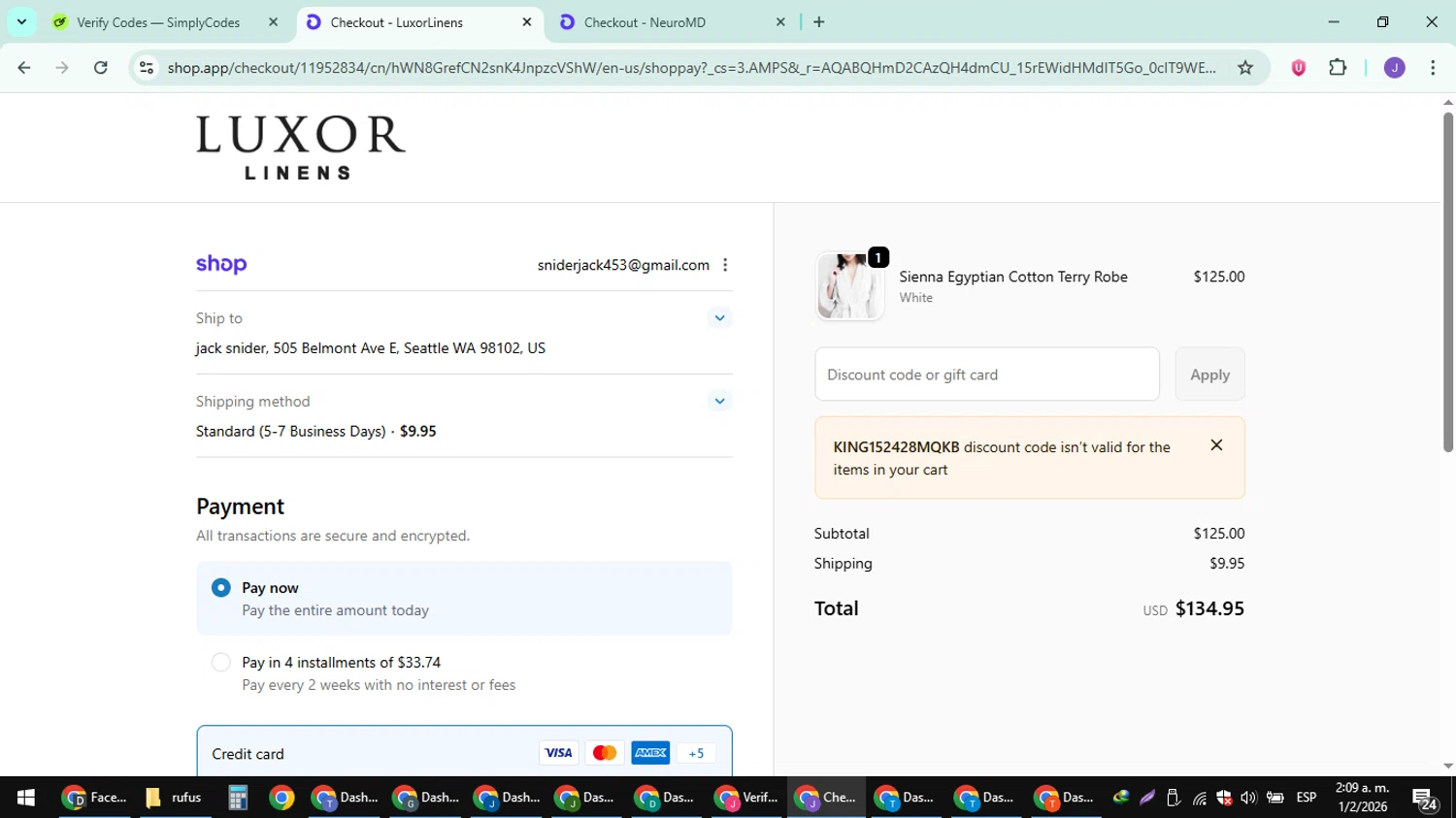
Task: Click the scrollbar down arrow
Action: click(1448, 766)
